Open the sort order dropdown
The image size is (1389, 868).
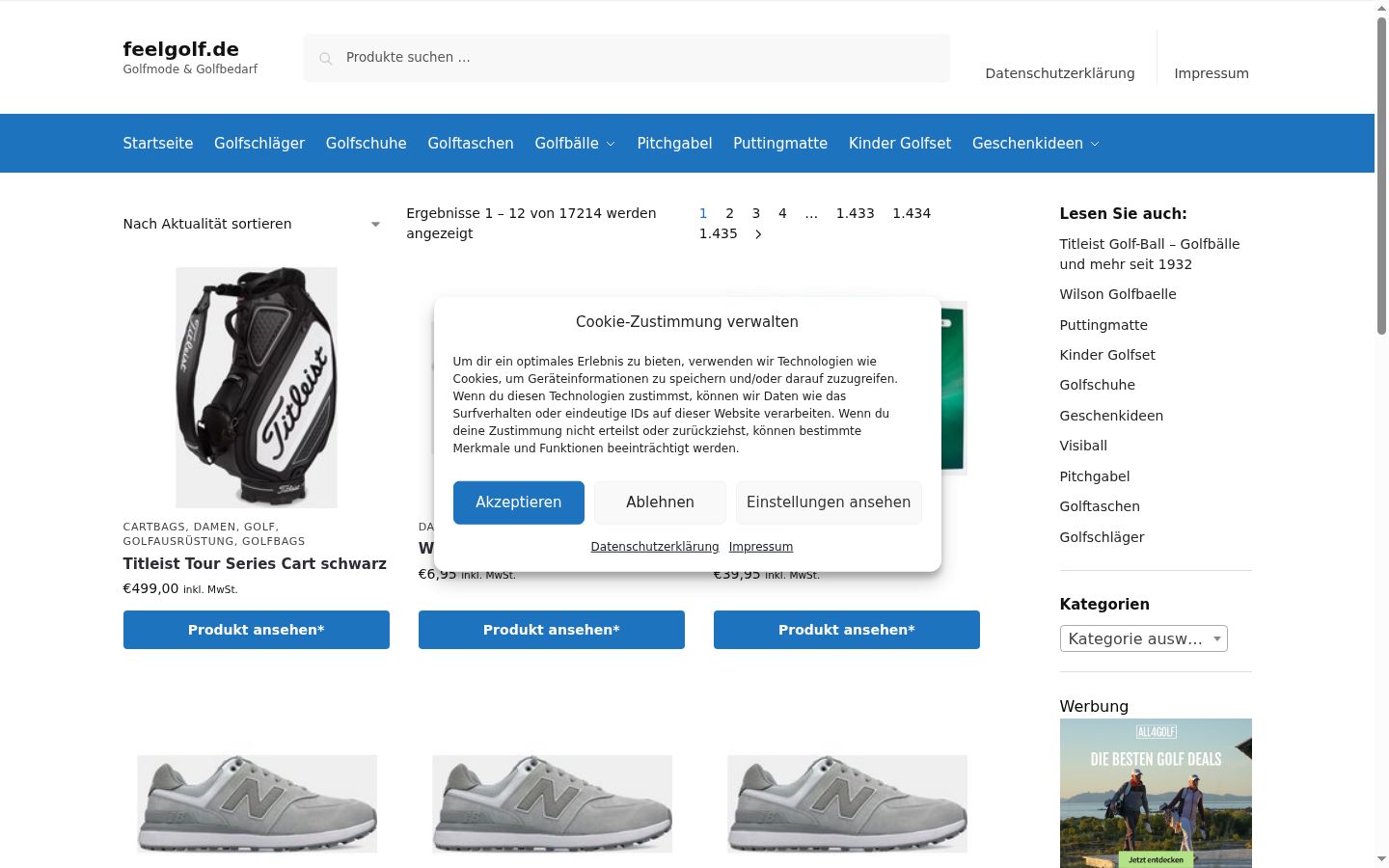pos(252,224)
